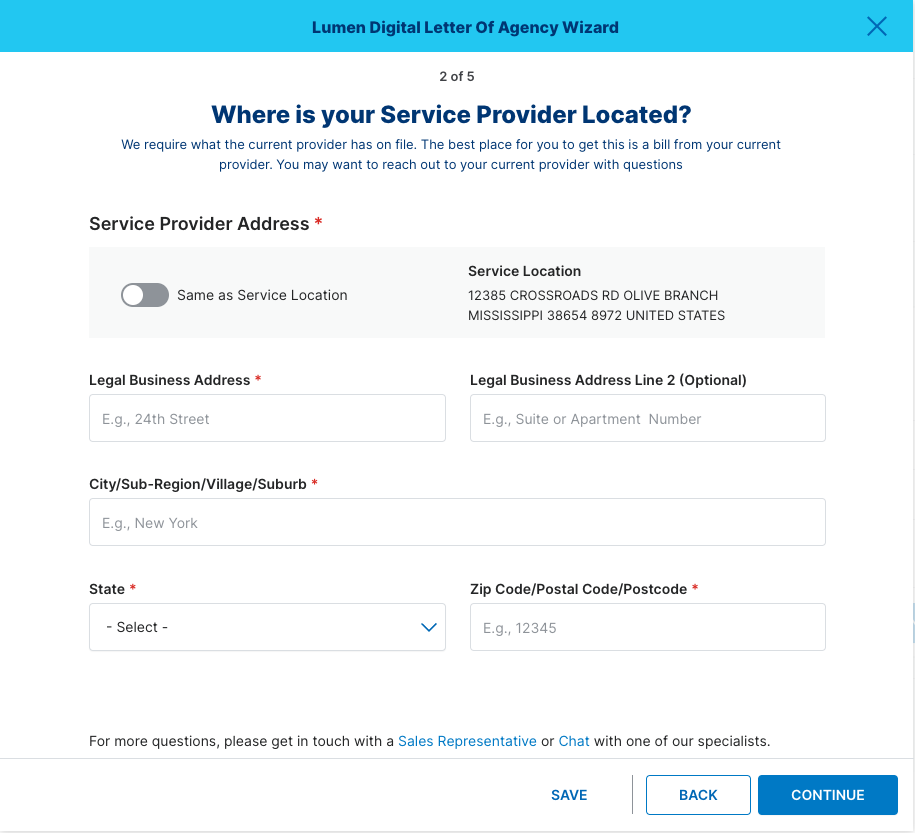Open the State select dropdown
The image size is (915, 833).
tap(267, 627)
